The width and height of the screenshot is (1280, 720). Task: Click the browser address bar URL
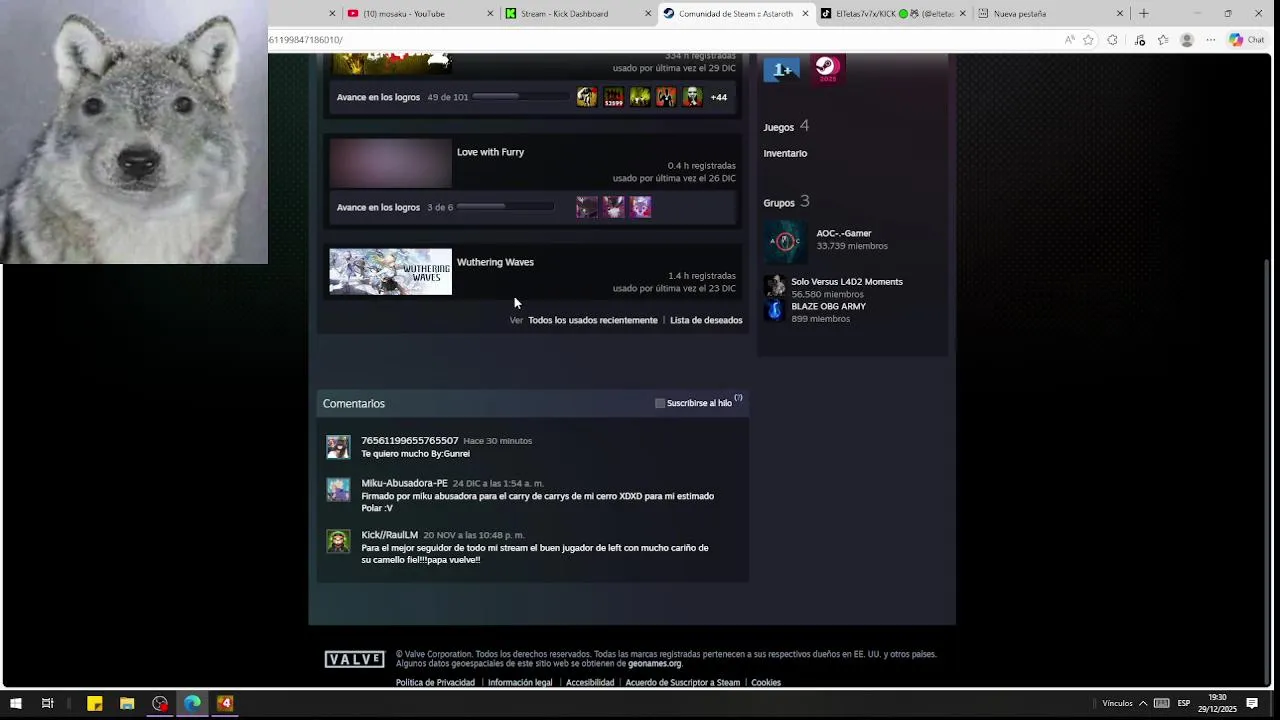pos(306,40)
